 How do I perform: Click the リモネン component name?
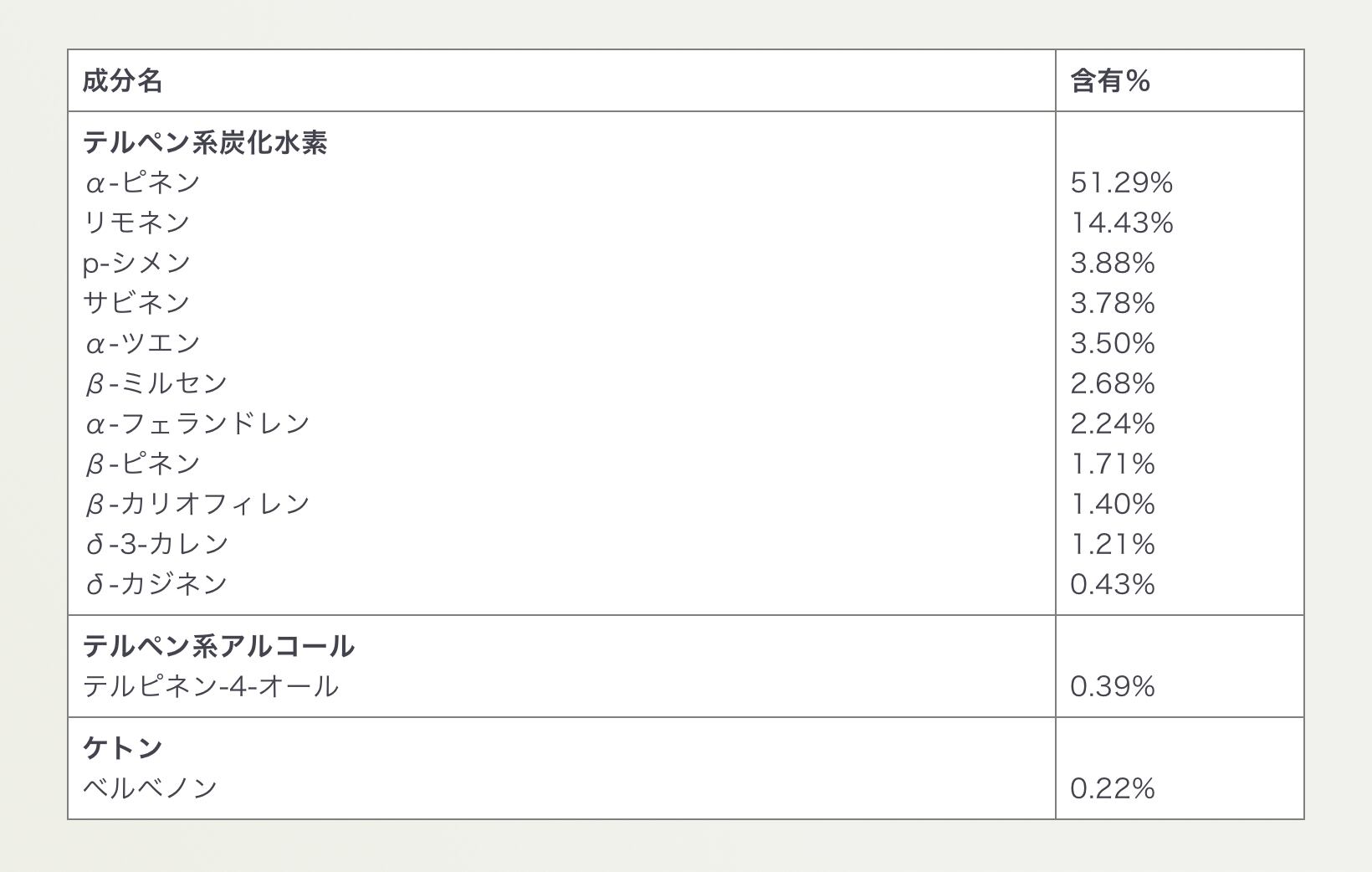136,223
